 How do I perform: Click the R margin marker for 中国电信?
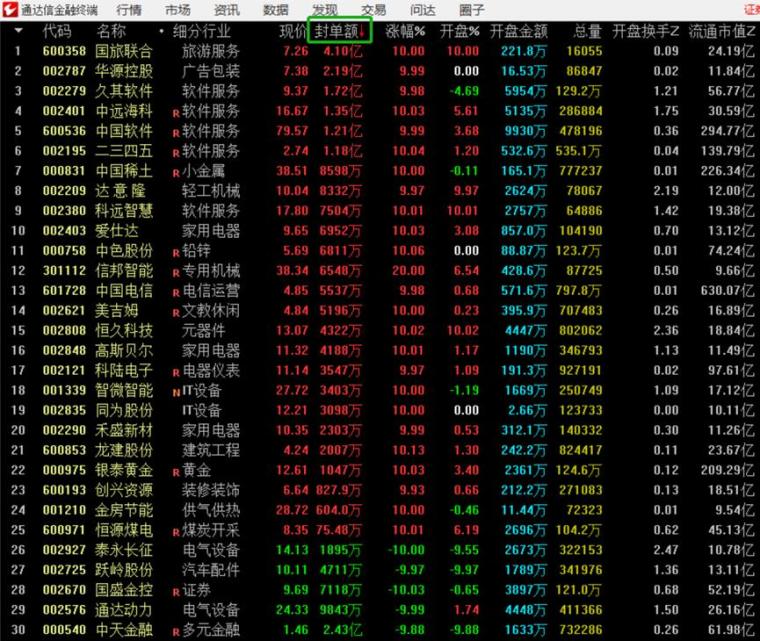(x=176, y=293)
